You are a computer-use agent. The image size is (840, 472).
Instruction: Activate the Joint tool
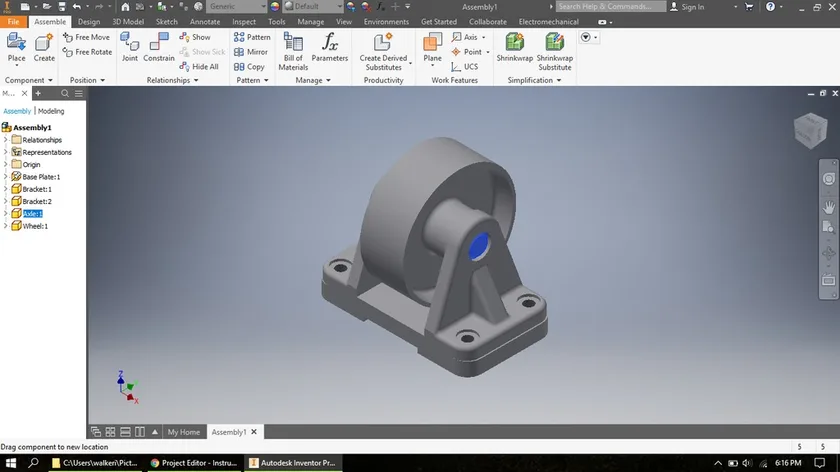click(130, 47)
